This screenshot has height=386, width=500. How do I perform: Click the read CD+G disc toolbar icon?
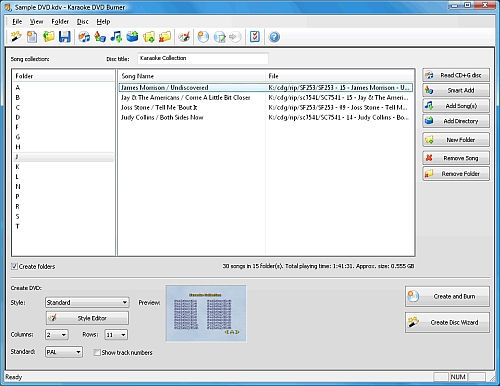point(84,37)
